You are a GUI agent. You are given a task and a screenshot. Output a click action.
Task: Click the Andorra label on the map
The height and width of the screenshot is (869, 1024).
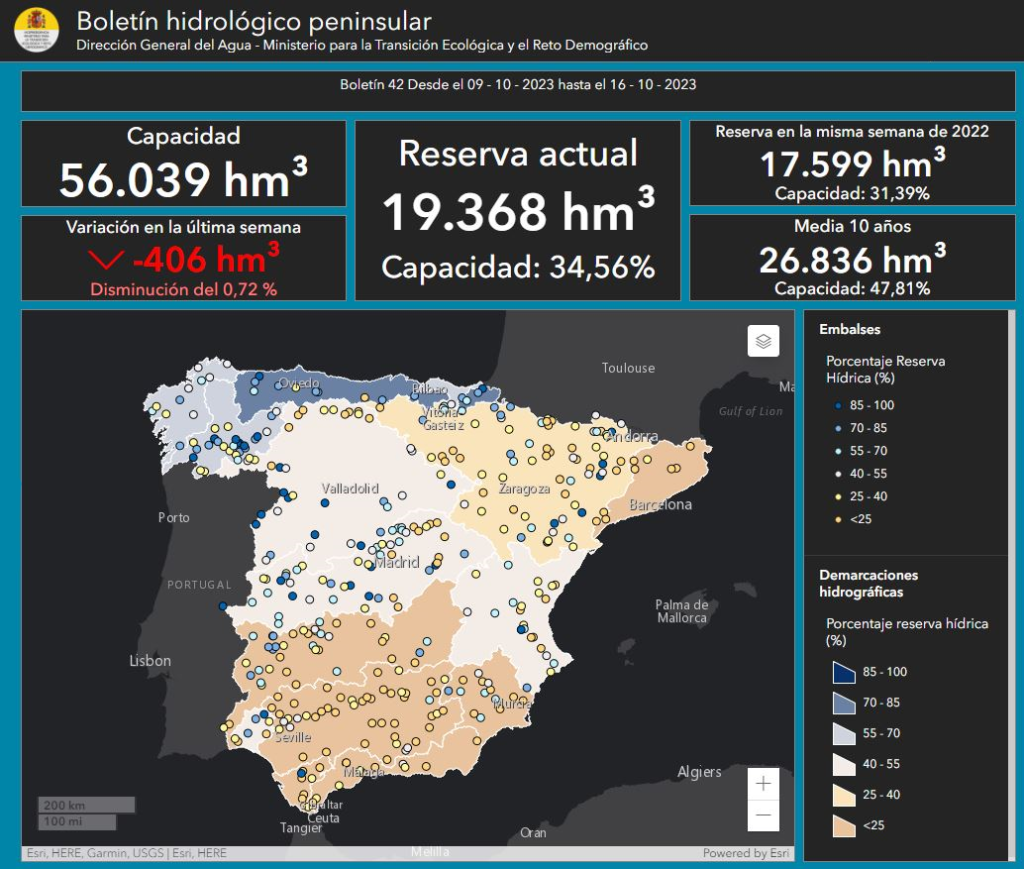point(631,437)
